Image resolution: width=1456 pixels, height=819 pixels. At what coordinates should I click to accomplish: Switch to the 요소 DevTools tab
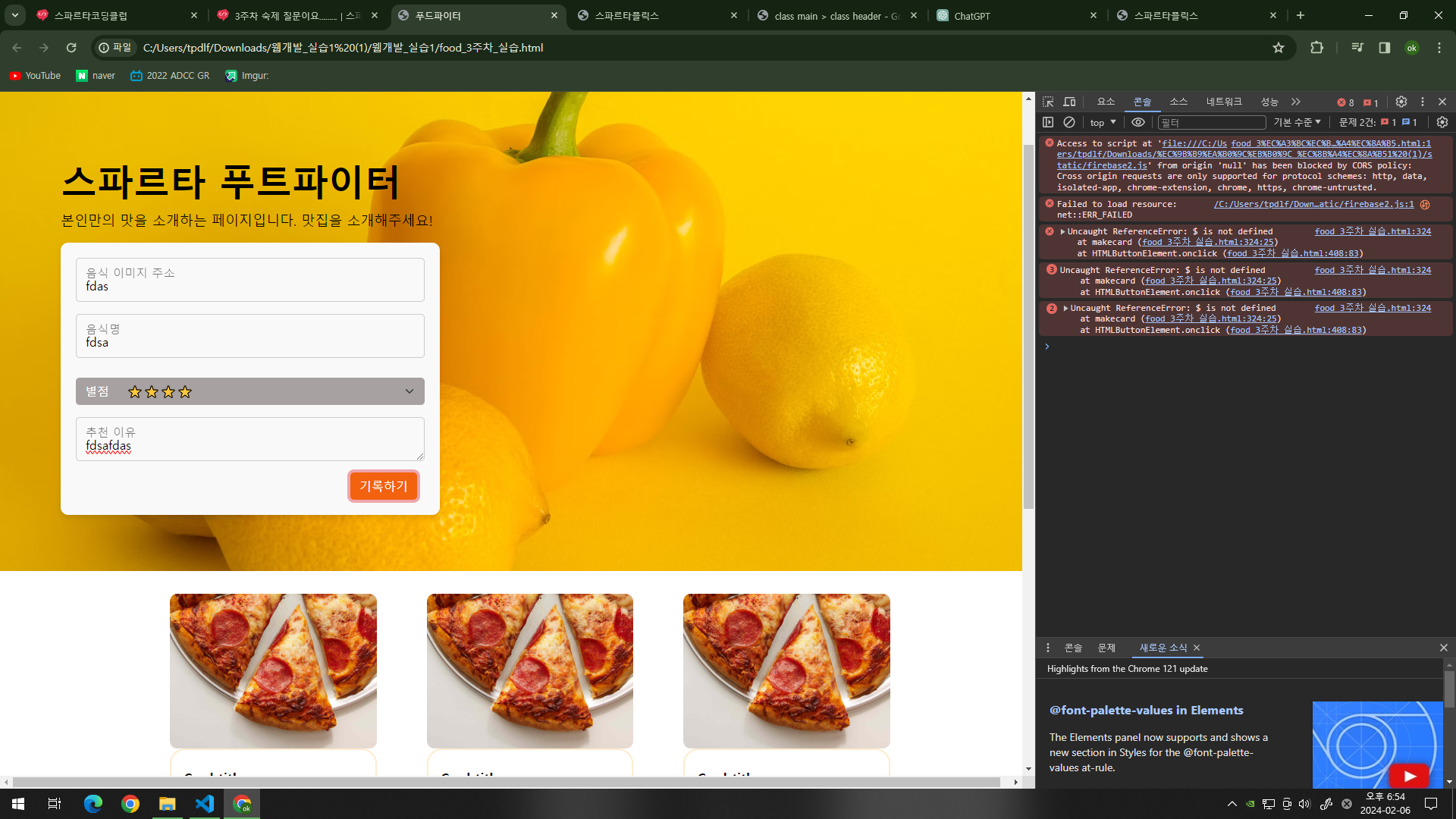point(1106,102)
